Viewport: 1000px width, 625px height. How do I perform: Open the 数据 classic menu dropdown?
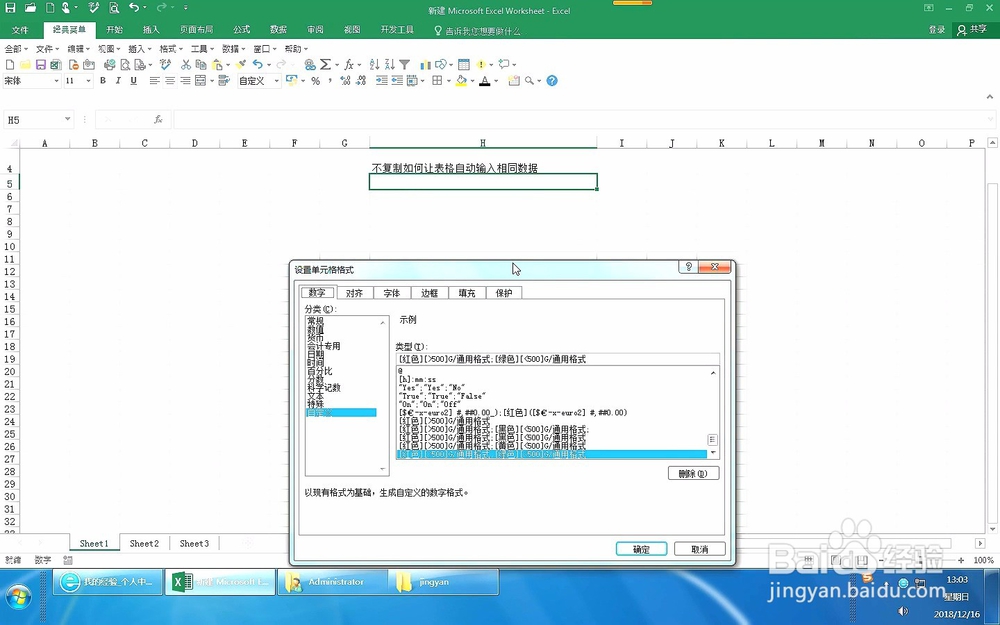pyautogui.click(x=233, y=49)
